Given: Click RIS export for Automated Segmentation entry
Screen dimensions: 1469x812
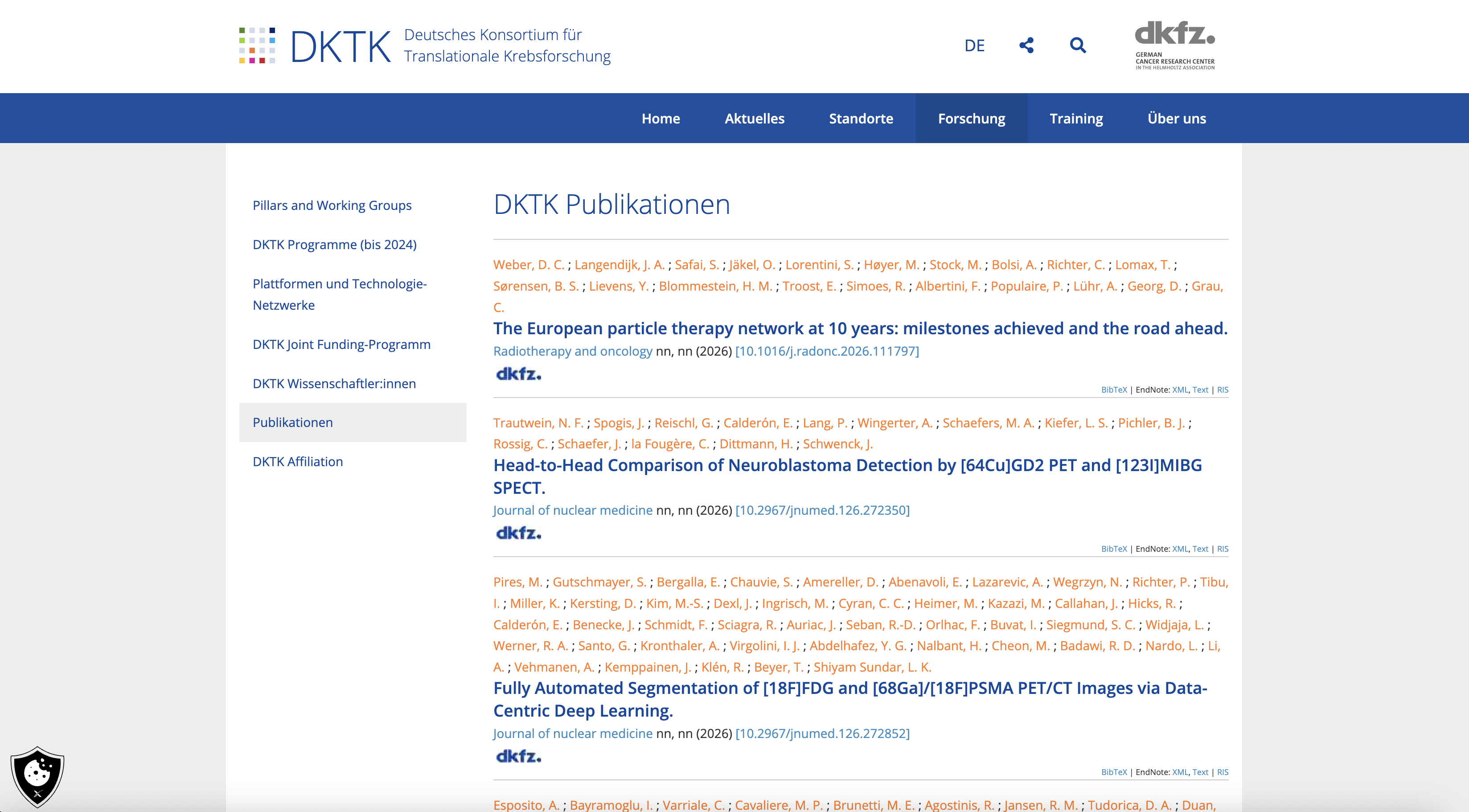Looking at the screenshot, I should [1223, 772].
